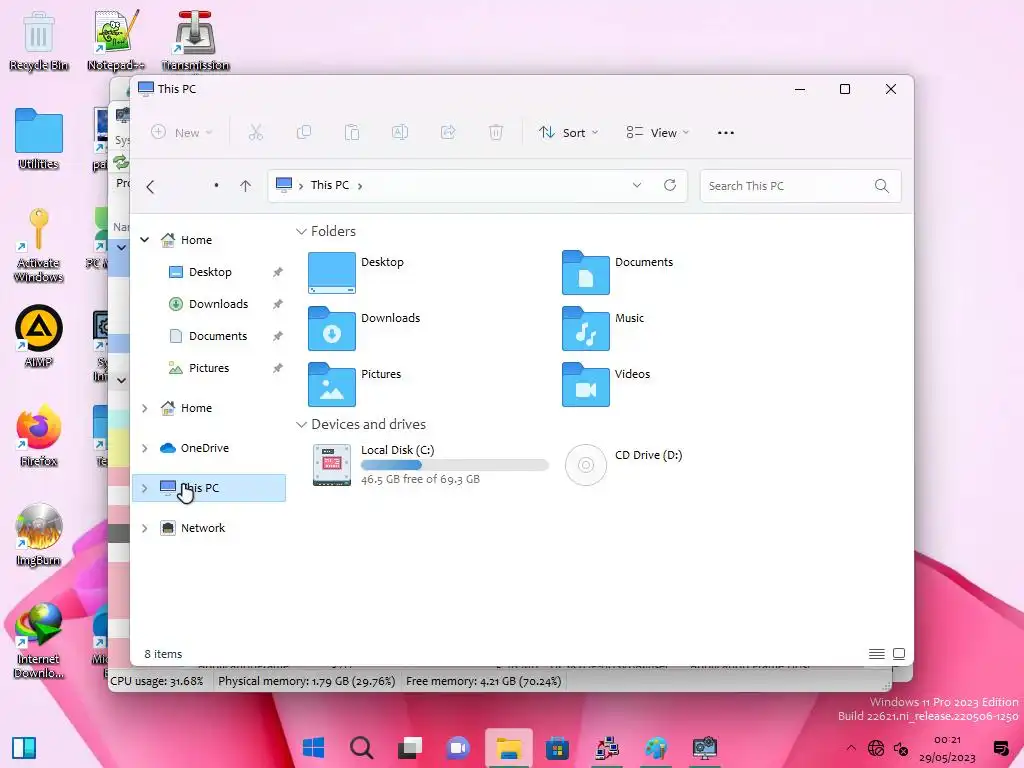Viewport: 1024px width, 768px height.
Task: Select CD Drive (D:)
Action: (x=624, y=464)
